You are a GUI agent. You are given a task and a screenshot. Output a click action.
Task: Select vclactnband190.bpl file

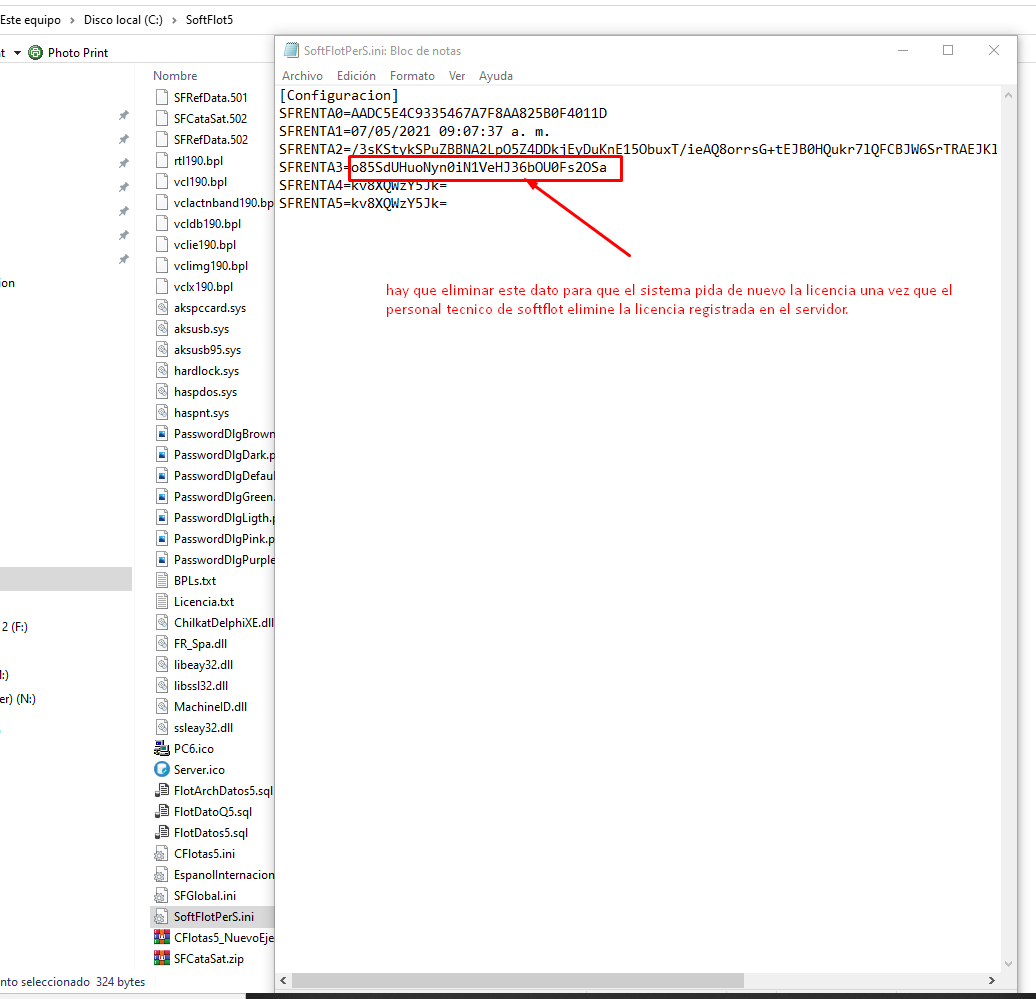[x=223, y=203]
